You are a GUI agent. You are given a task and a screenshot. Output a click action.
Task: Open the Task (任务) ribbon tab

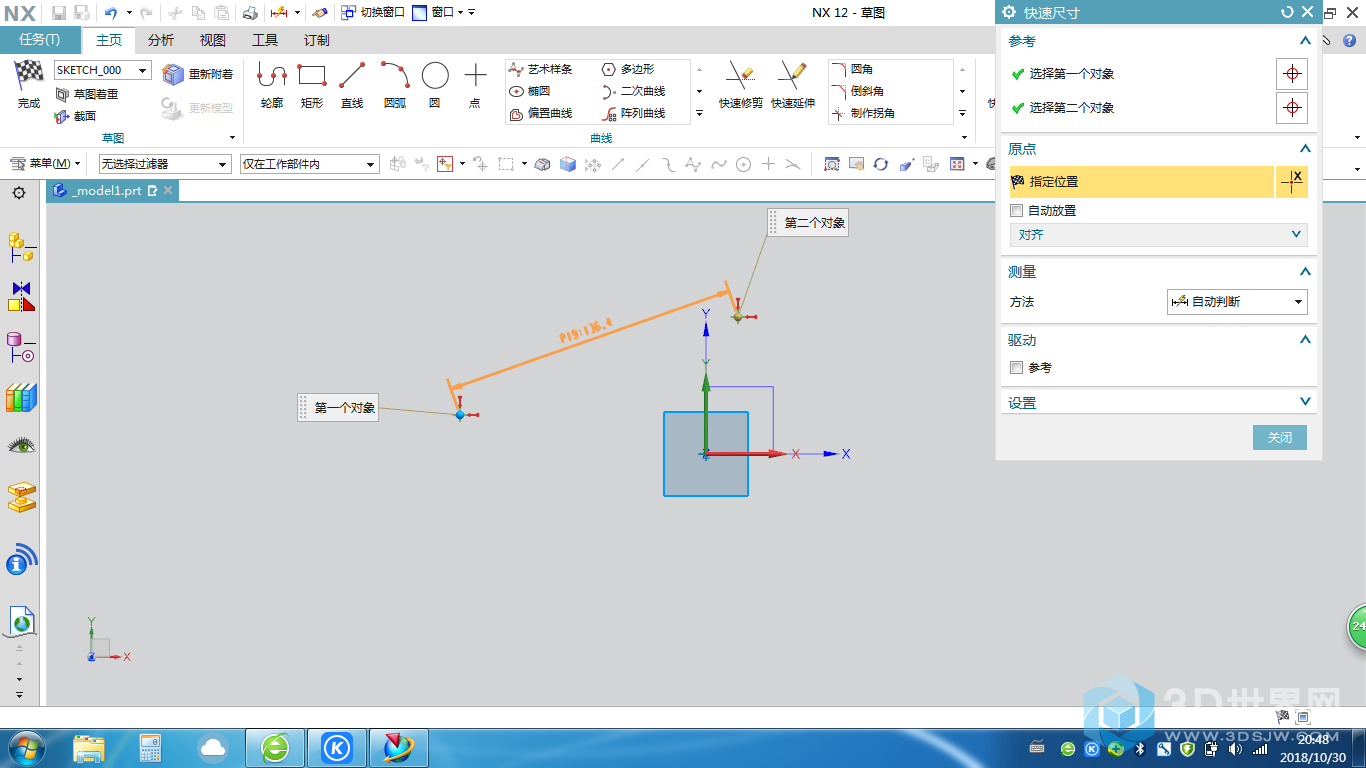40,40
